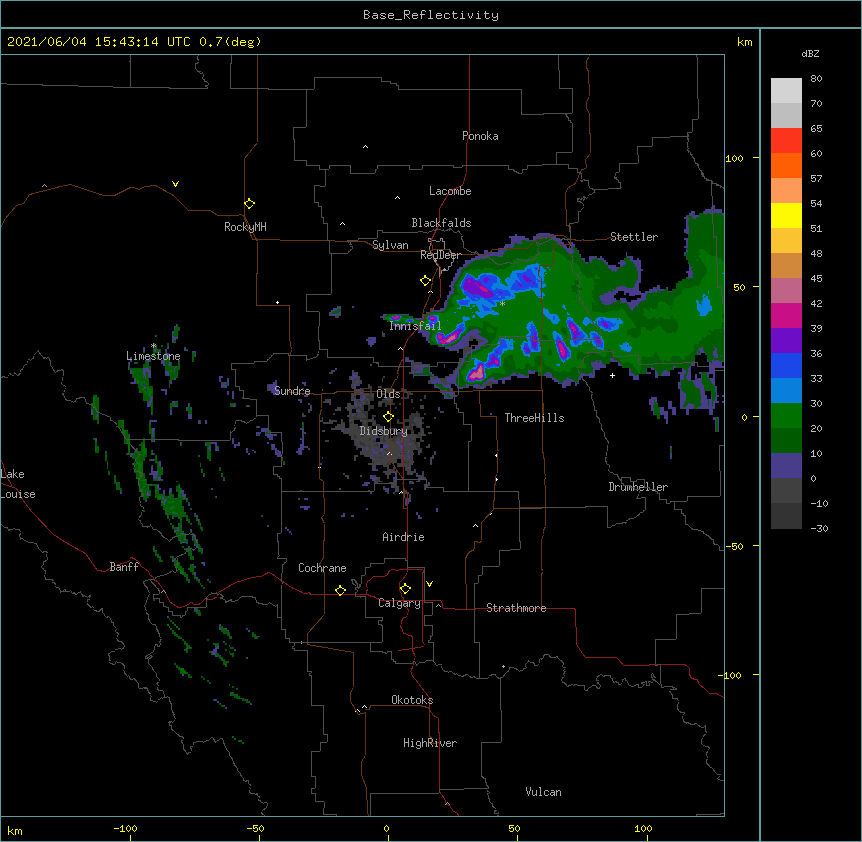Select the 30 dBZ light blue legend swatch
This screenshot has height=842, width=862.
[786, 391]
